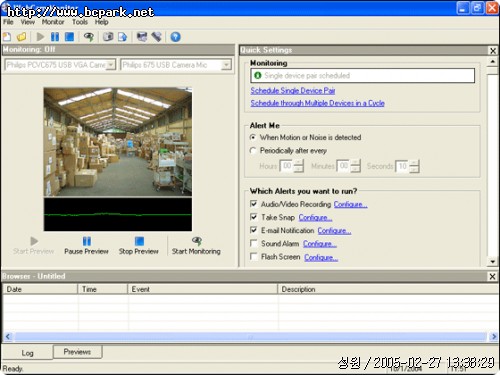Click the Minutes value field
Viewport: 500px width, 375px height.
344,166
